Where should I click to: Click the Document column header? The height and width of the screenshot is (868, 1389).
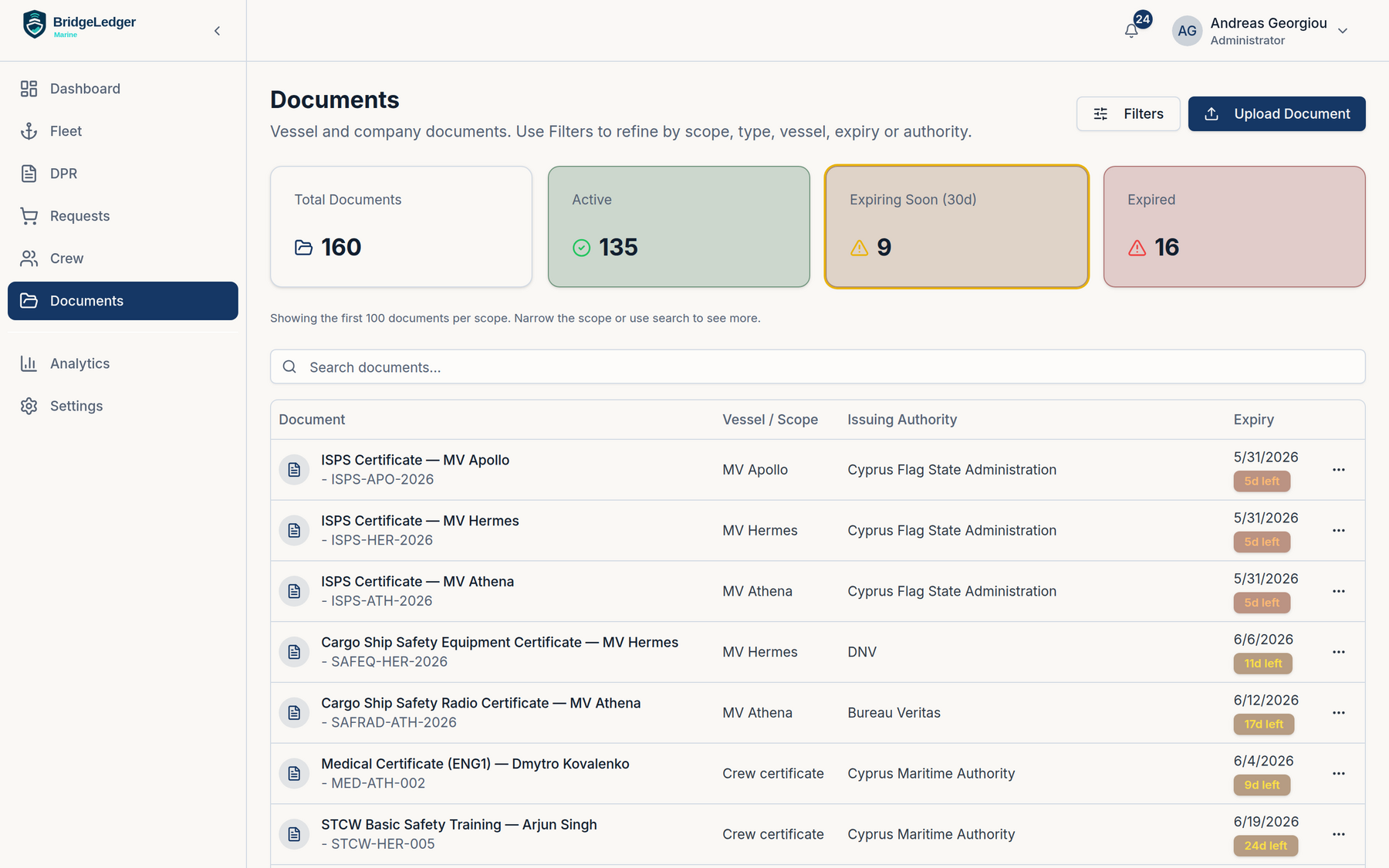click(x=312, y=420)
